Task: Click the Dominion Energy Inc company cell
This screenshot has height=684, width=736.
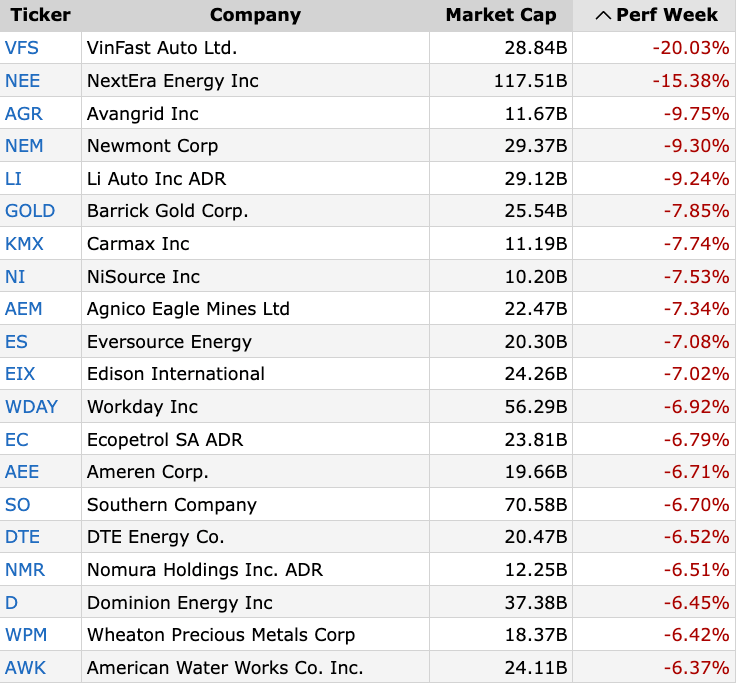Action: tap(180, 603)
